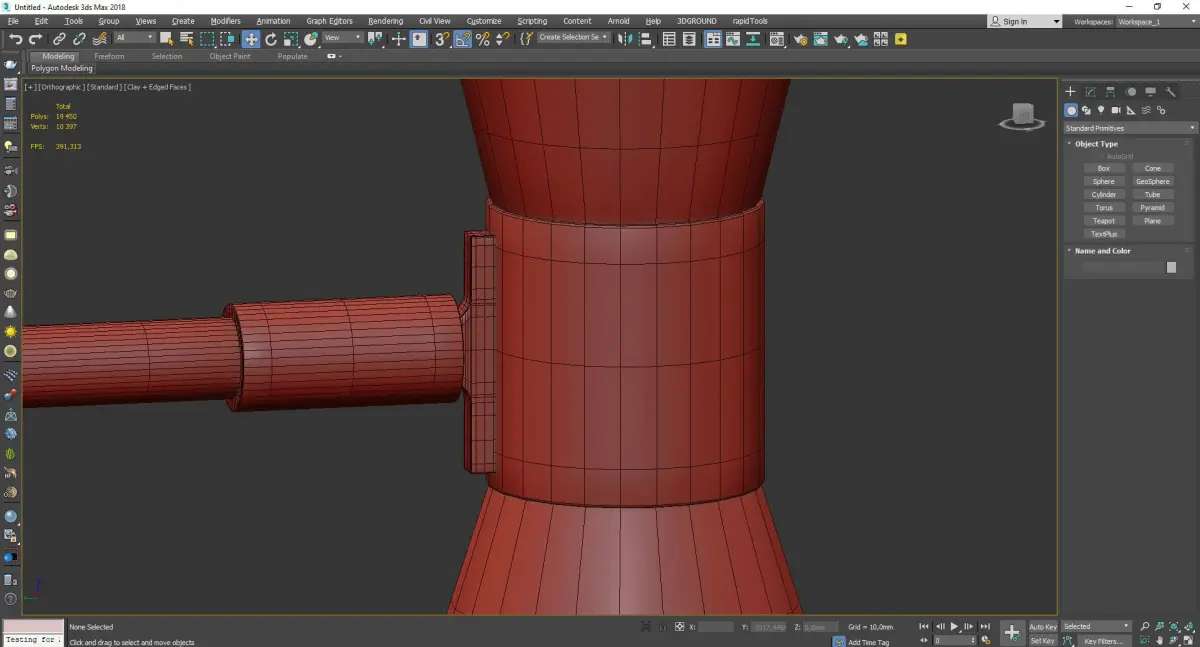Open Select by Name list icon
The height and width of the screenshot is (647, 1200).
pos(186,39)
